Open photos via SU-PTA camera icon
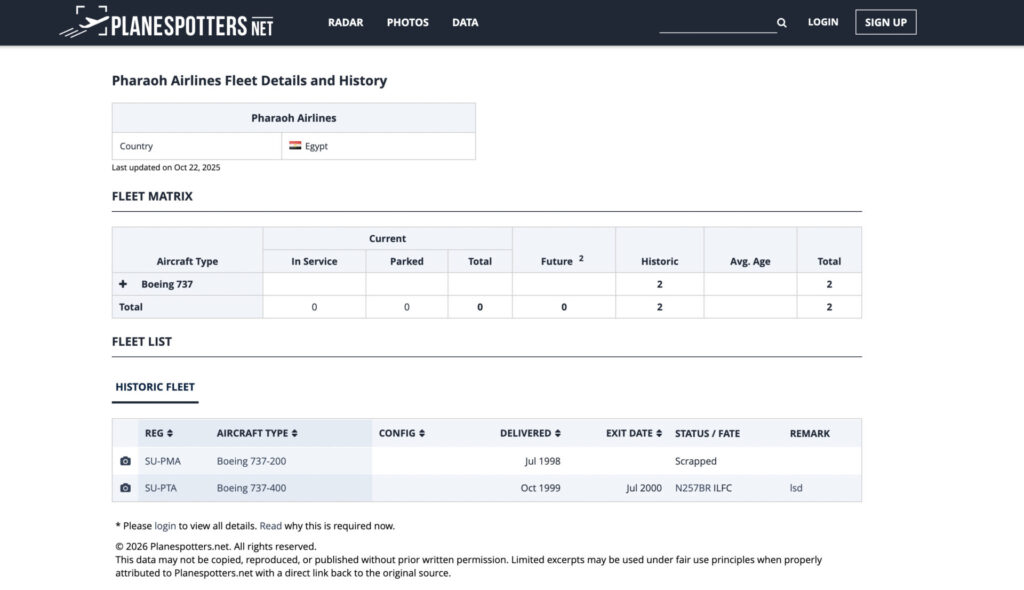 pos(125,488)
